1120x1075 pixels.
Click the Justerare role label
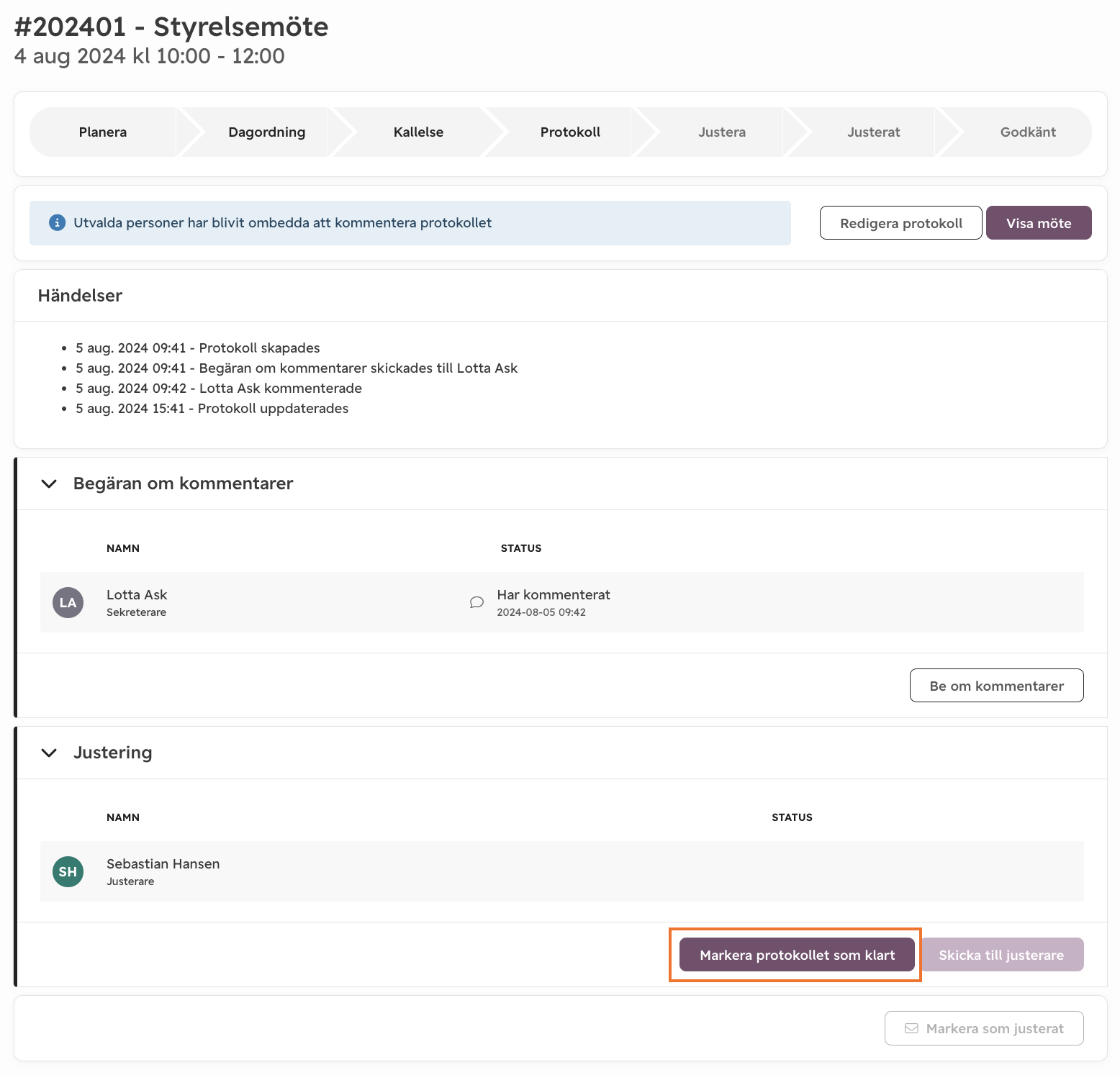click(x=130, y=881)
